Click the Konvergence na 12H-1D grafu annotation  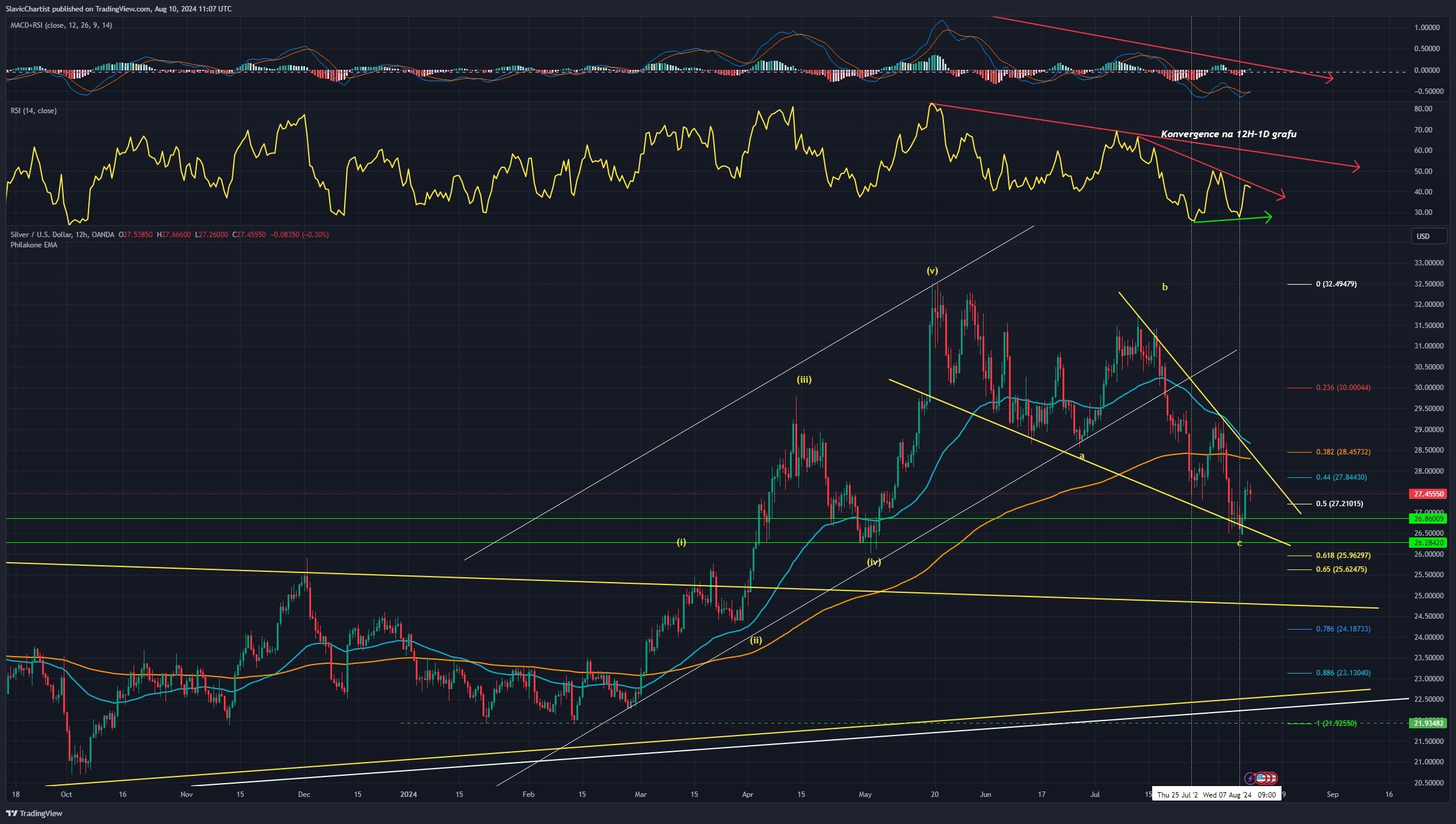pyautogui.click(x=1229, y=135)
